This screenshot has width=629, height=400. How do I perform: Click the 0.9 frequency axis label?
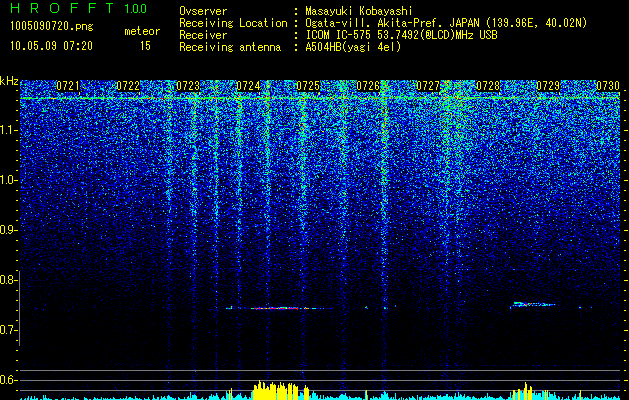pyautogui.click(x=9, y=230)
